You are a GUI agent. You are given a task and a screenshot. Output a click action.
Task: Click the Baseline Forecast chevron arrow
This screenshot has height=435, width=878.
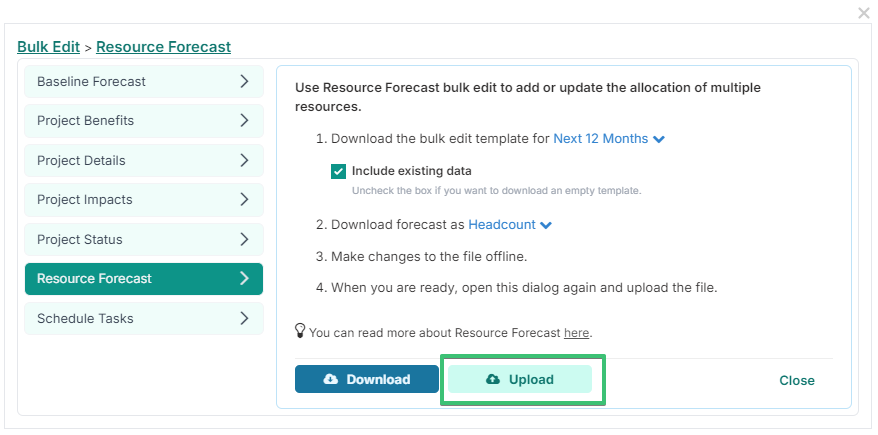click(x=244, y=81)
